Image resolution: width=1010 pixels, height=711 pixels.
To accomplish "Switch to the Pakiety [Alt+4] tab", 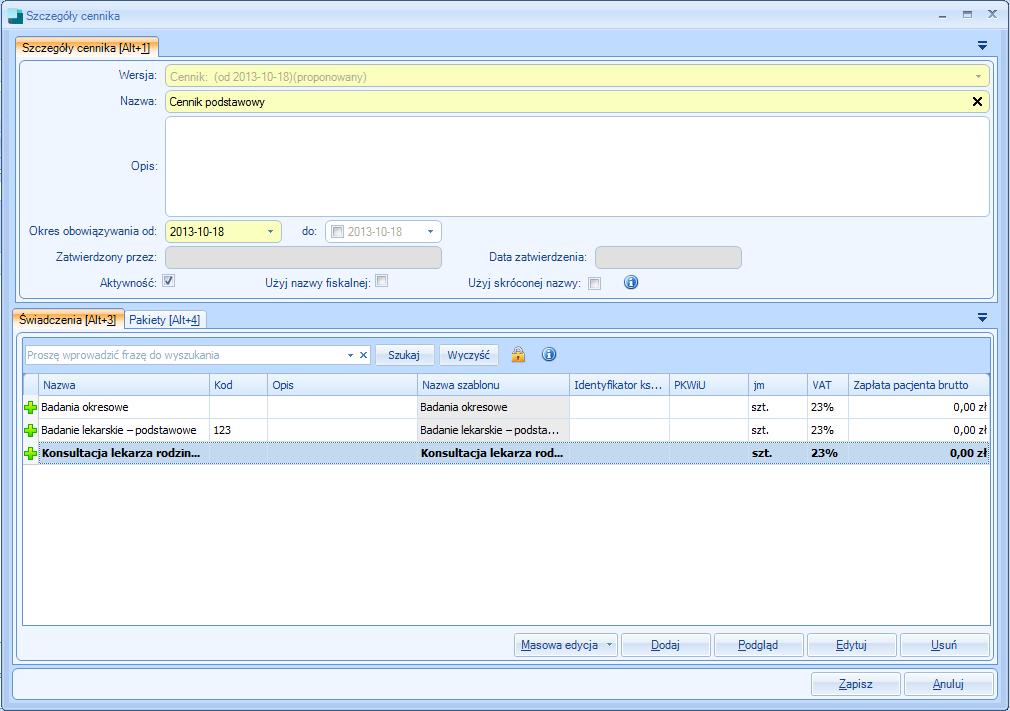I will [164, 319].
